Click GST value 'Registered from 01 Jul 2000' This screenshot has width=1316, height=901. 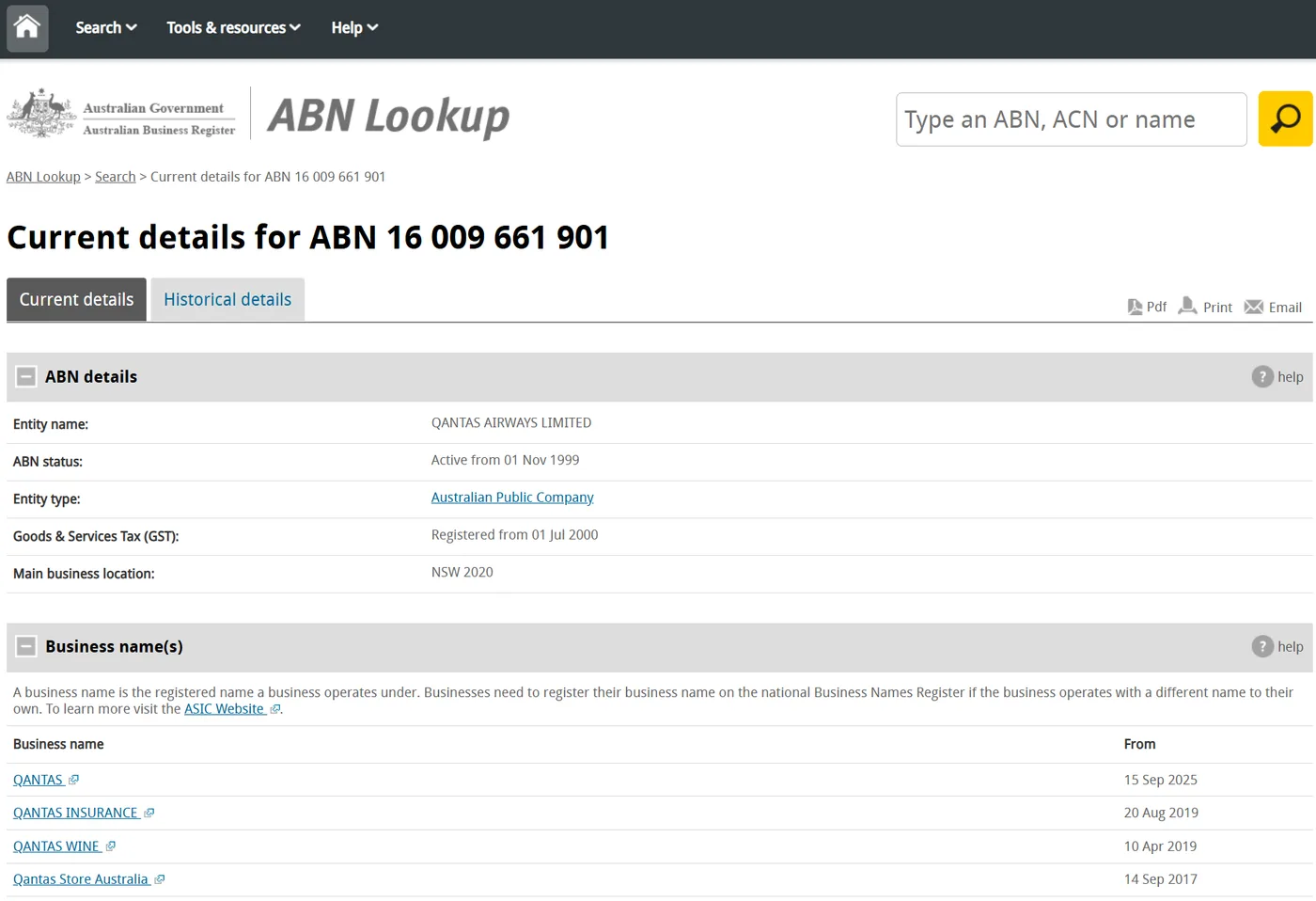[x=514, y=535]
